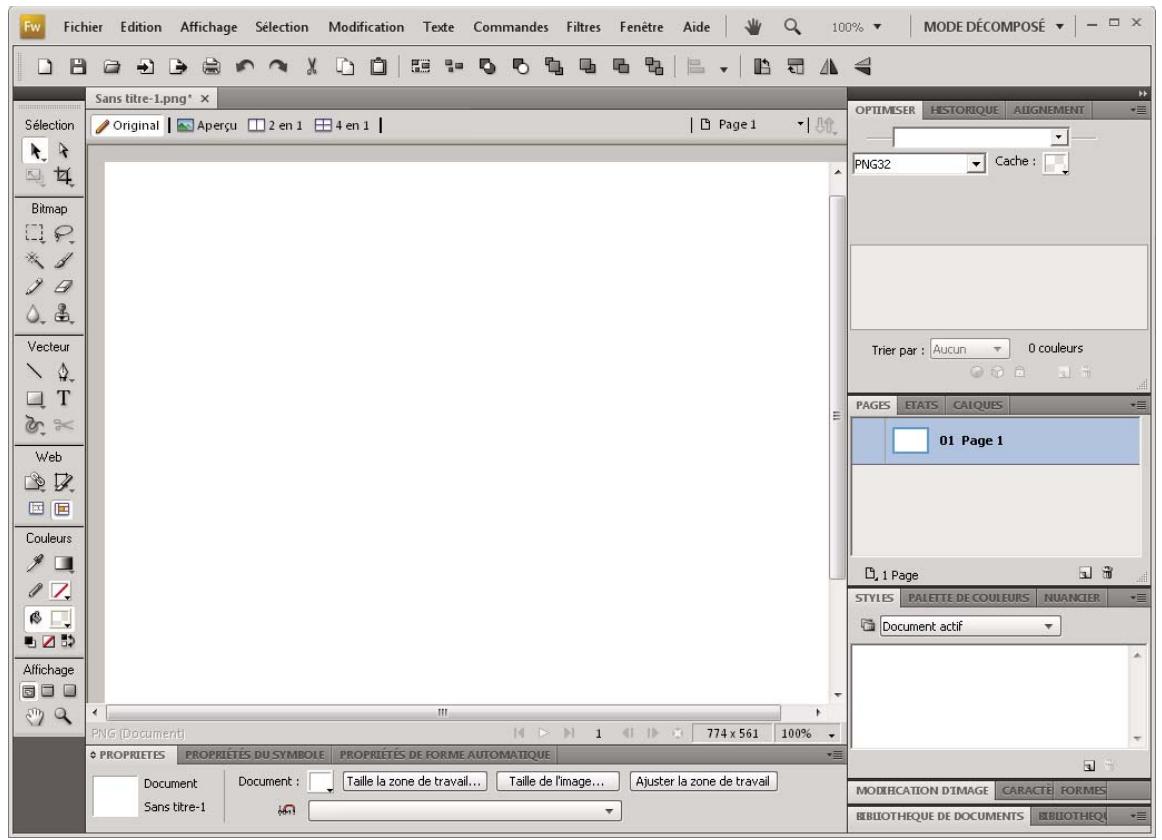Select the Slice tool

click(x=64, y=482)
